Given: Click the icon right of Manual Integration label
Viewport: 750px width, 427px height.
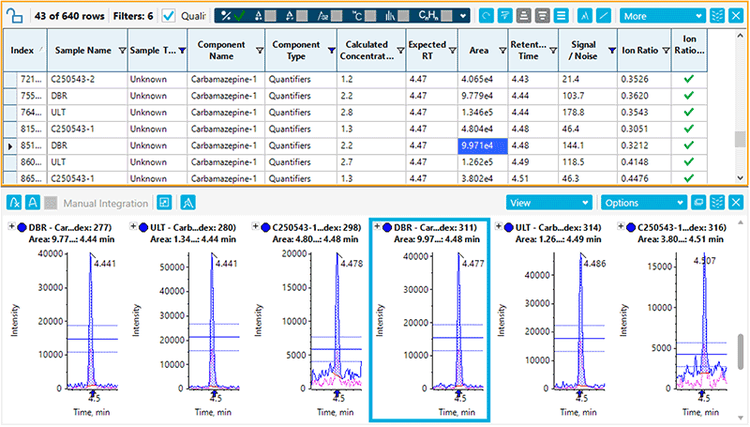Looking at the screenshot, I should pos(164,202).
